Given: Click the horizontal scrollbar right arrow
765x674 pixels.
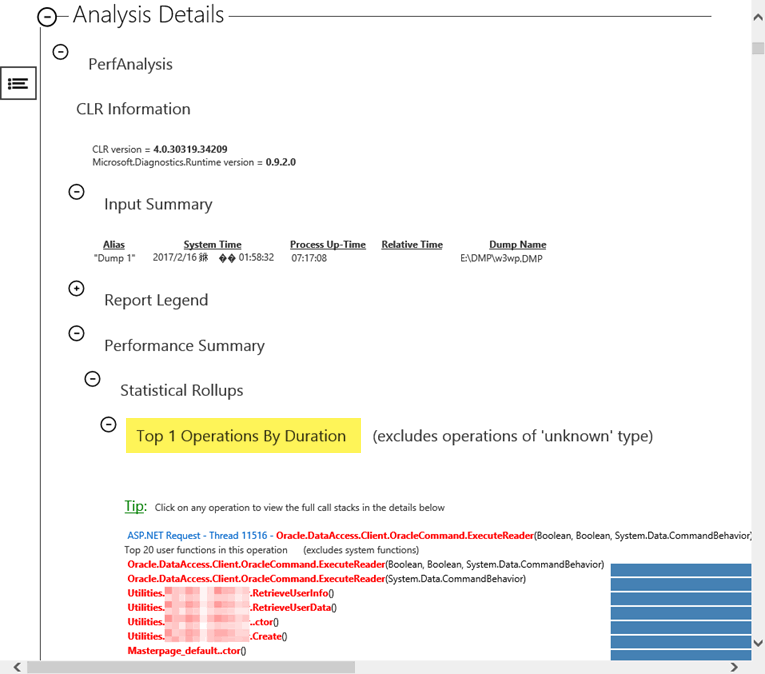Looking at the screenshot, I should pyautogui.click(x=734, y=667).
